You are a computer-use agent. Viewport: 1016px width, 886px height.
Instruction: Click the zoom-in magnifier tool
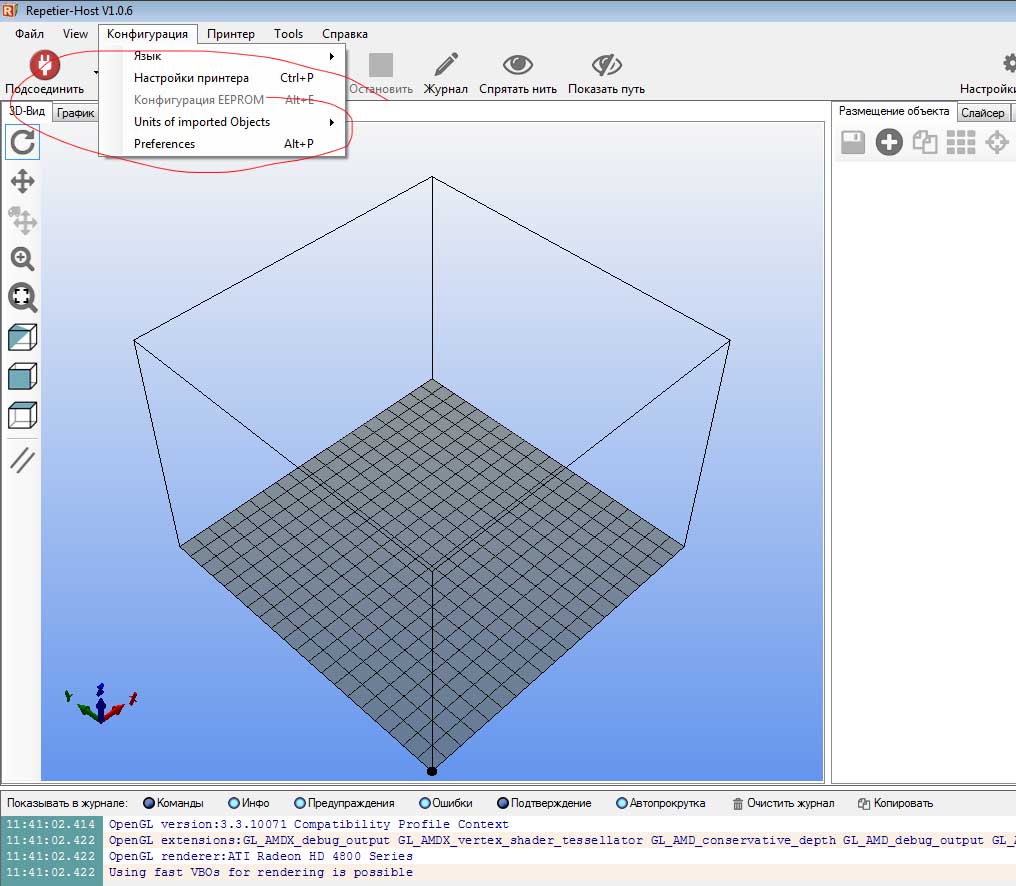(22, 259)
